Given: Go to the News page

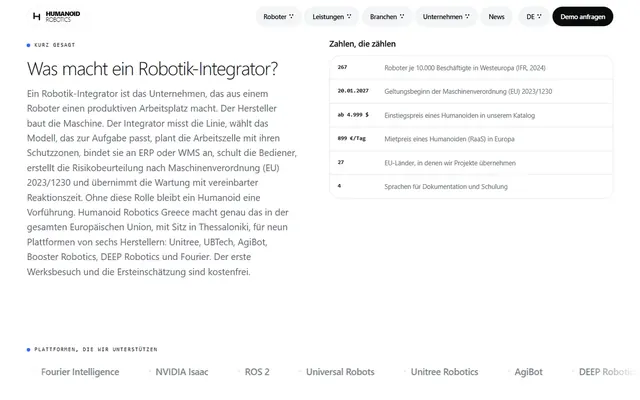Looking at the screenshot, I should [x=496, y=17].
